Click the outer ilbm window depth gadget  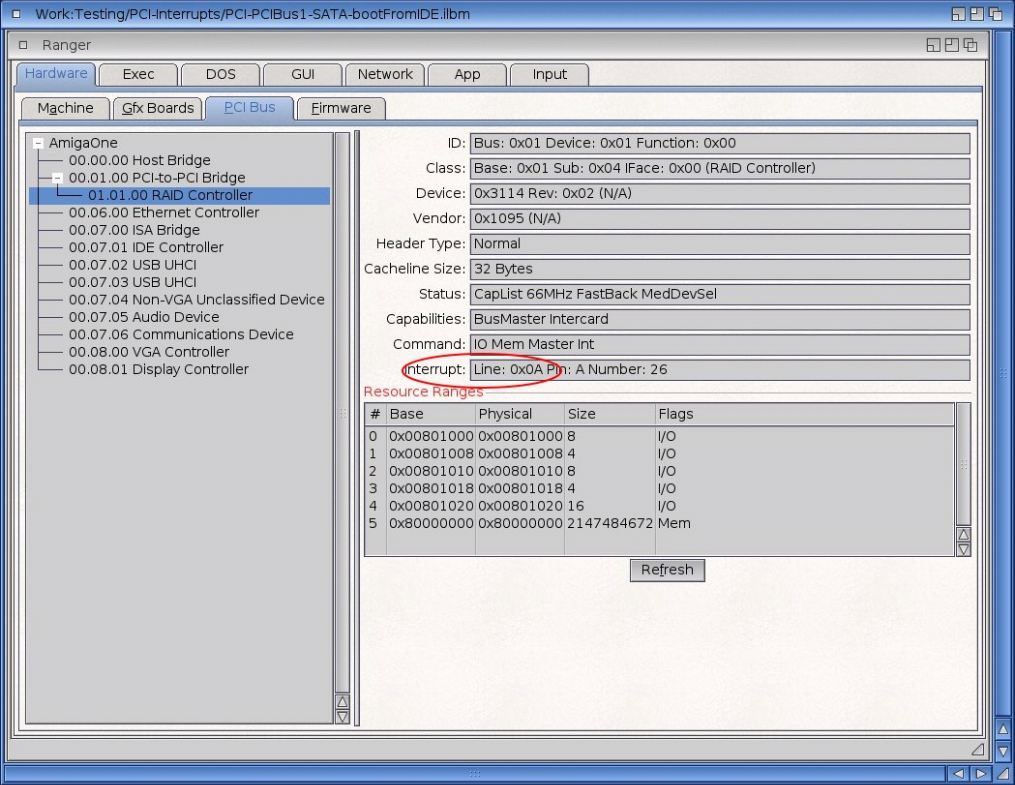(995, 14)
